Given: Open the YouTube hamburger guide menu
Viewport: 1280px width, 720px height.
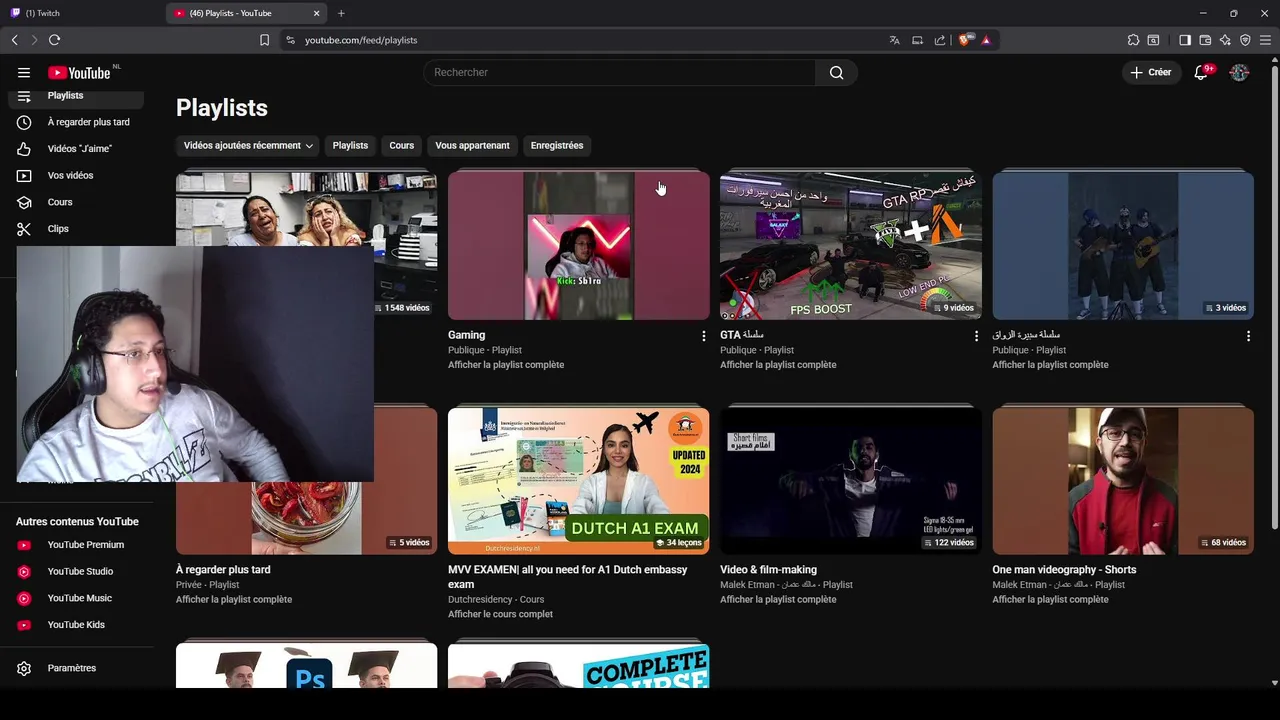Looking at the screenshot, I should click(24, 73).
